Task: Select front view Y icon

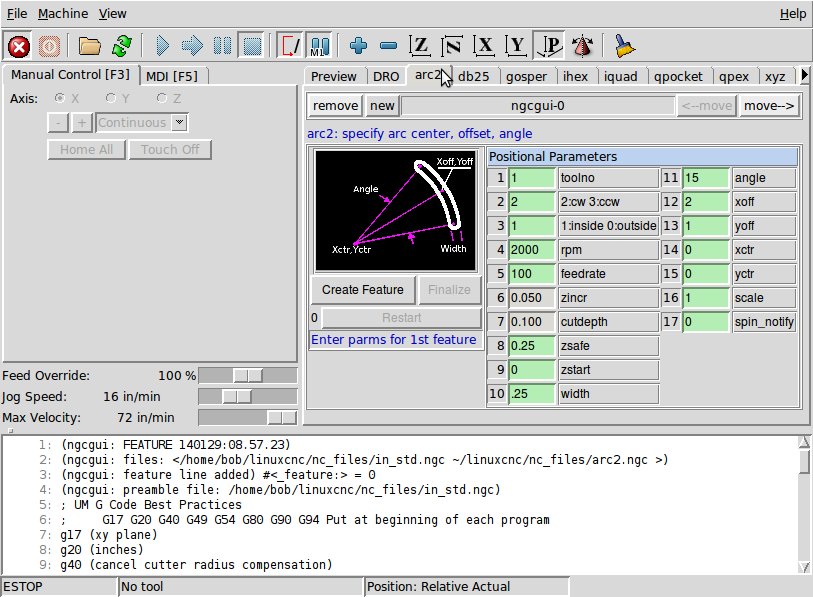Action: 516,47
